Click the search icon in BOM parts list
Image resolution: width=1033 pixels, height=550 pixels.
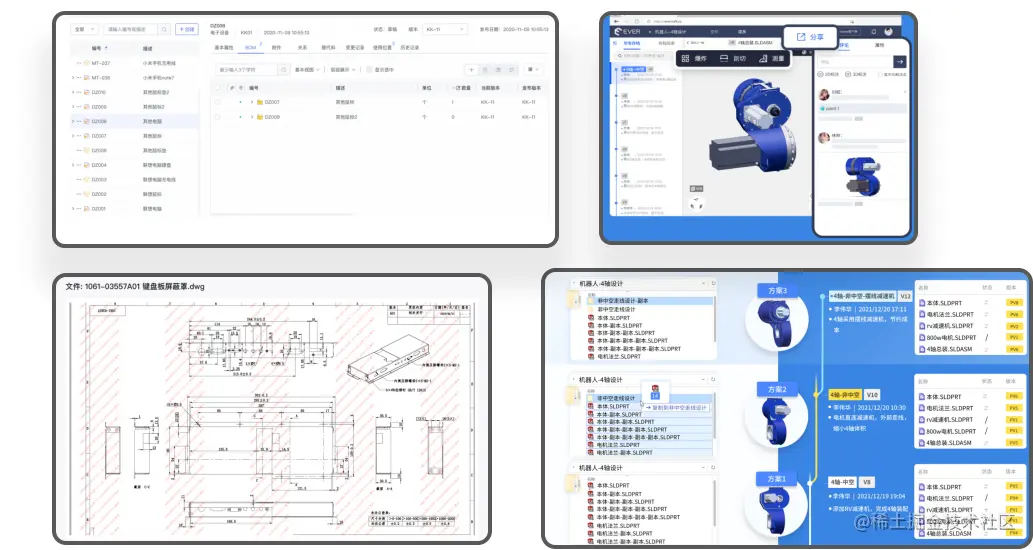pos(164,30)
